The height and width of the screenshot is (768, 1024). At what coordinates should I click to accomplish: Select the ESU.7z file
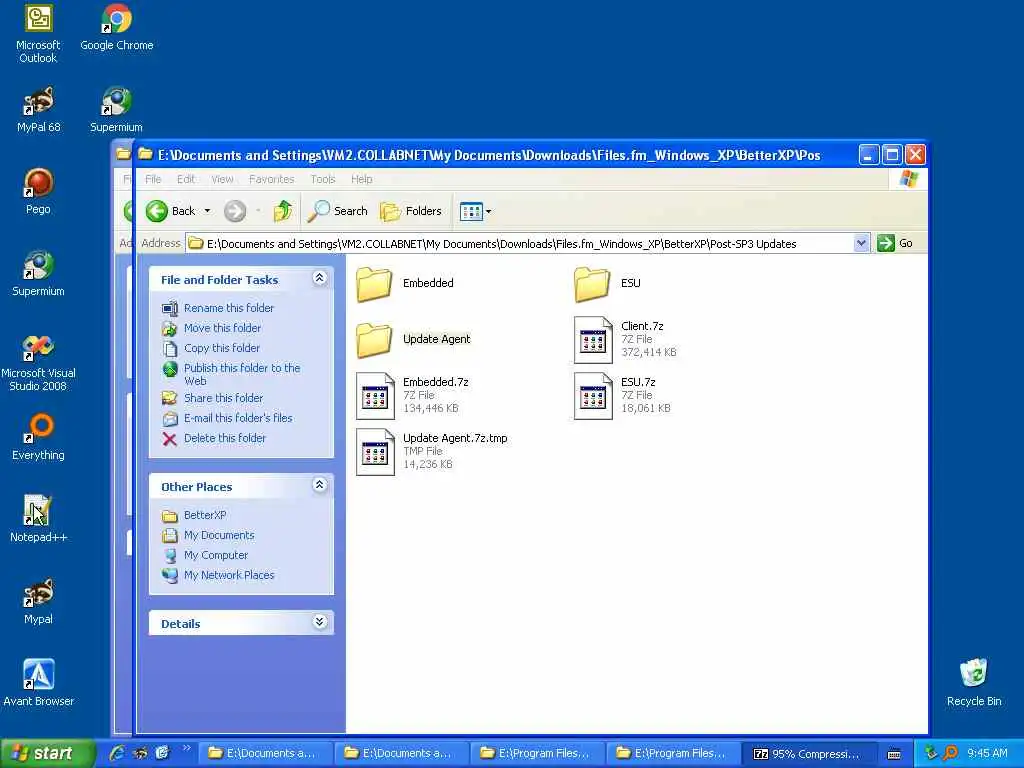click(x=623, y=396)
